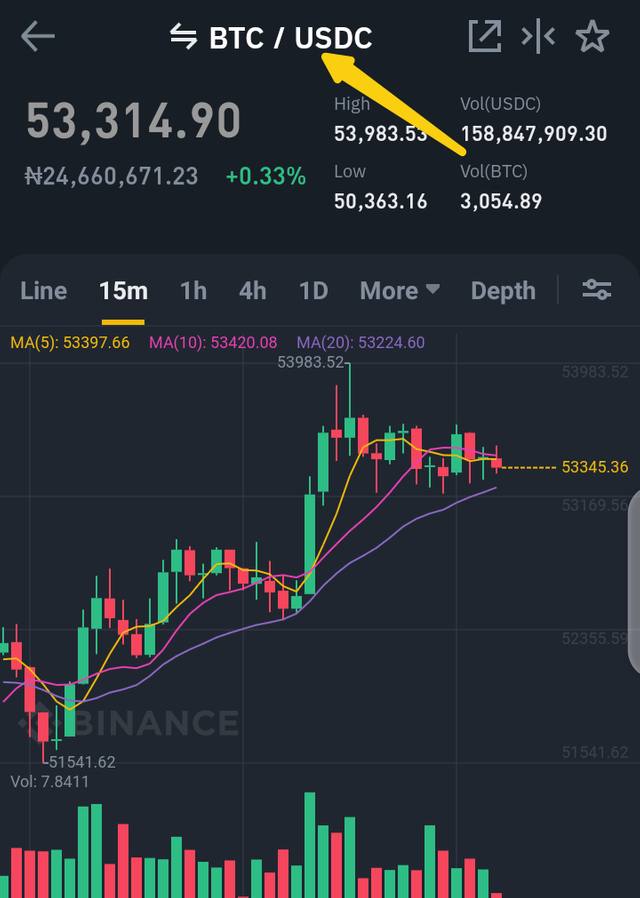Tap the MA(10) indicator label
Image resolution: width=640 pixels, height=898 pixels.
[x=212, y=343]
